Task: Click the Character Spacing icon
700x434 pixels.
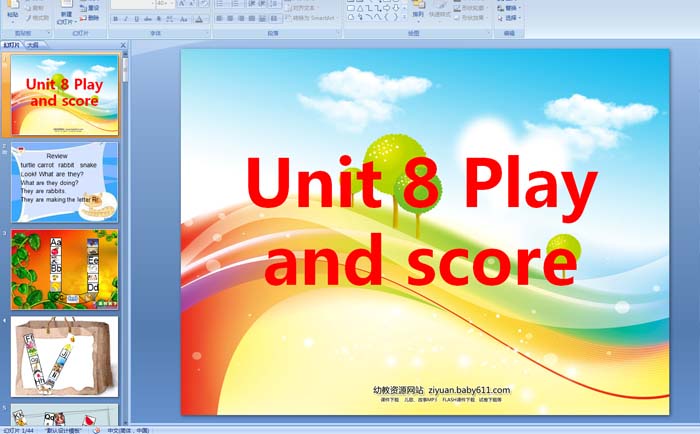Action: click(x=170, y=19)
